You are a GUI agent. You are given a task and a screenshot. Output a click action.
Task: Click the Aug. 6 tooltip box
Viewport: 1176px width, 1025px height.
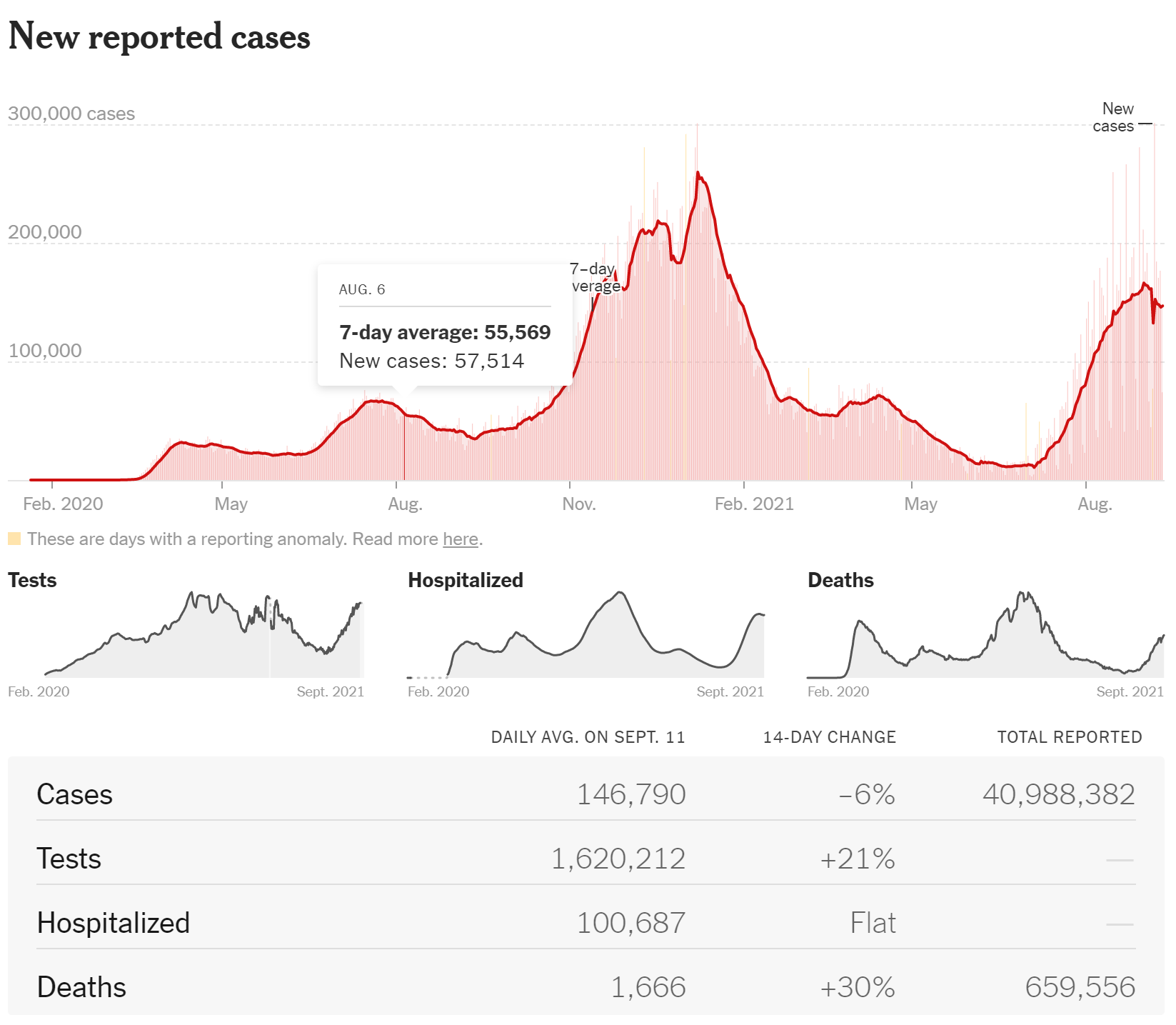pyautogui.click(x=445, y=325)
